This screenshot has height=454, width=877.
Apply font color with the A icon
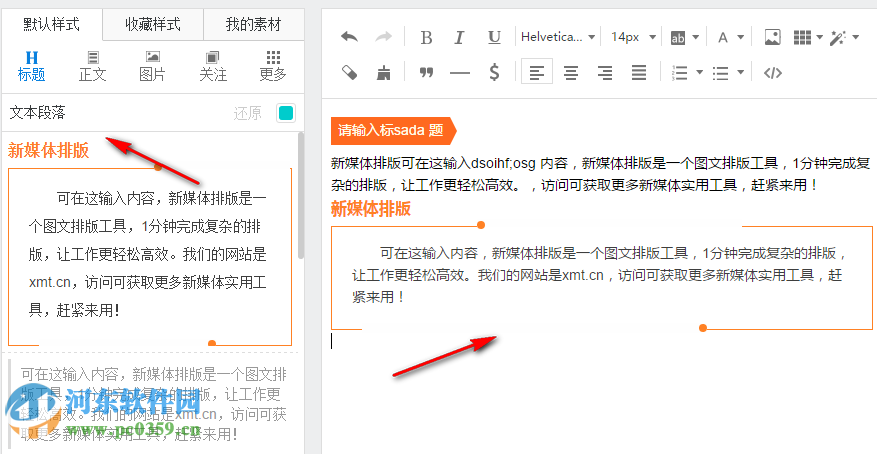[x=723, y=37]
